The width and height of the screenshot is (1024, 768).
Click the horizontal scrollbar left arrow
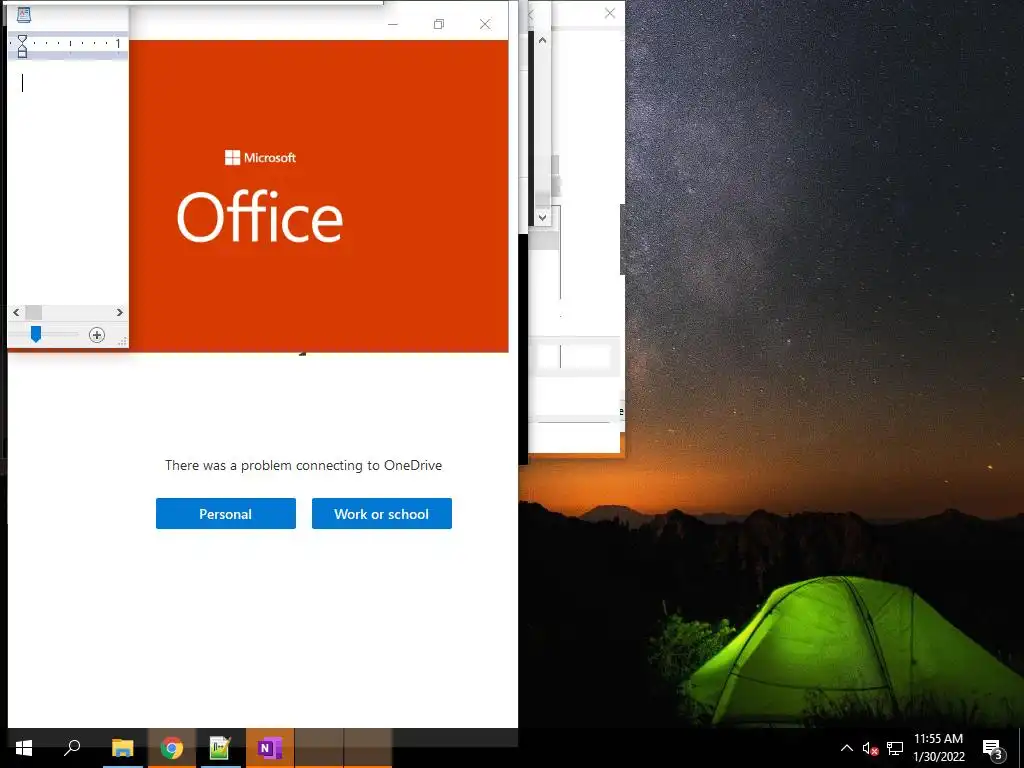coord(16,312)
